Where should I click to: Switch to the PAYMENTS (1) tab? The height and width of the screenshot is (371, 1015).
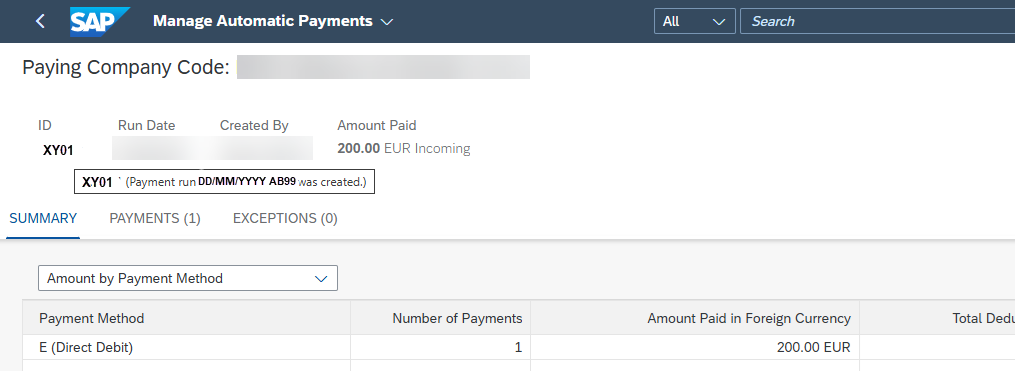[x=155, y=219]
